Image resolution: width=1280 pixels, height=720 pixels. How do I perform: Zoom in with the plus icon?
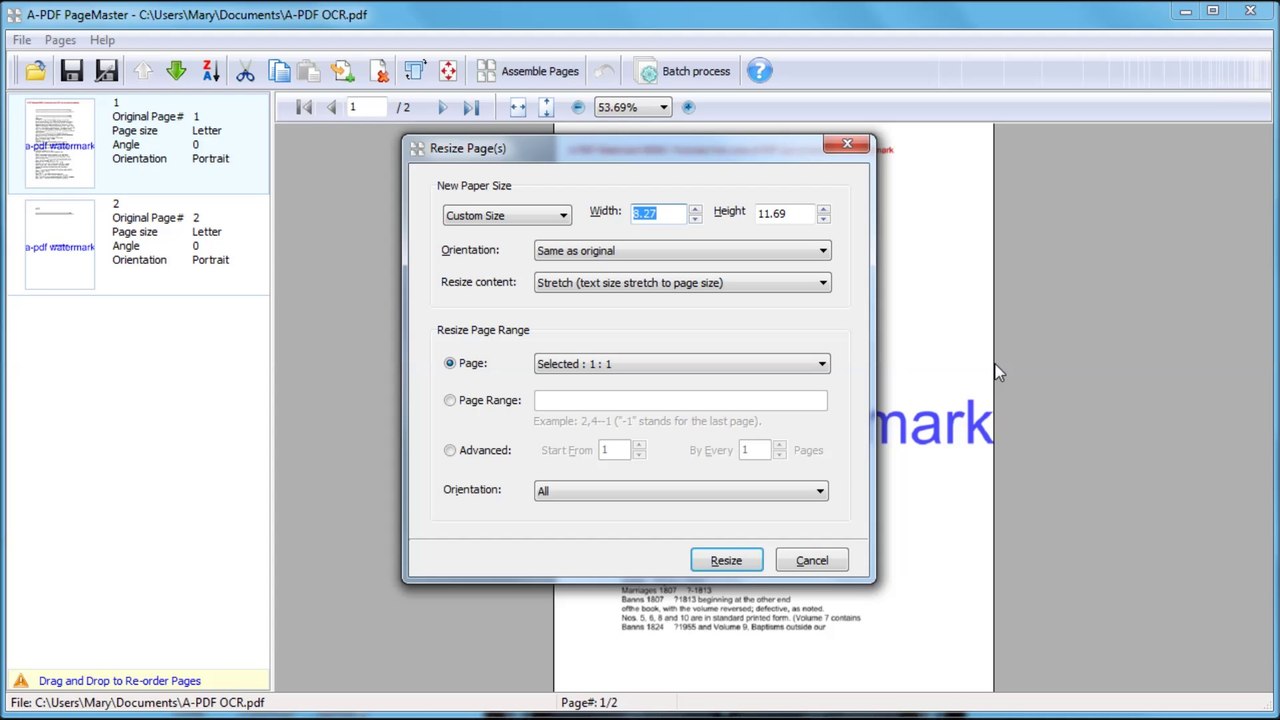[688, 107]
